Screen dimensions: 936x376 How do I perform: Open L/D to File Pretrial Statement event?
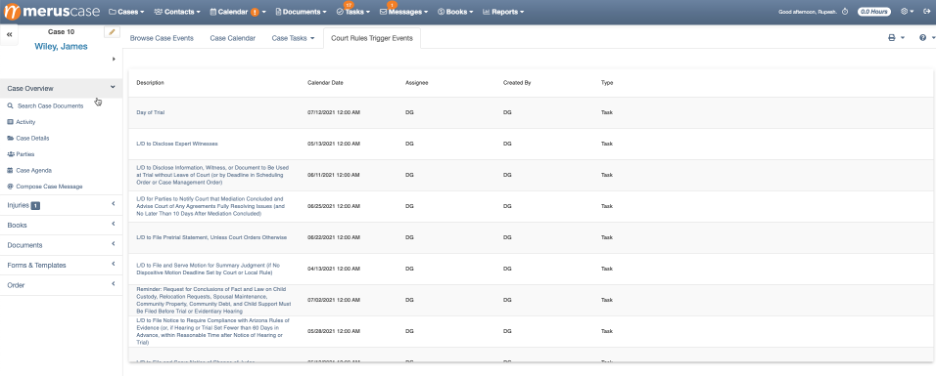[211, 237]
